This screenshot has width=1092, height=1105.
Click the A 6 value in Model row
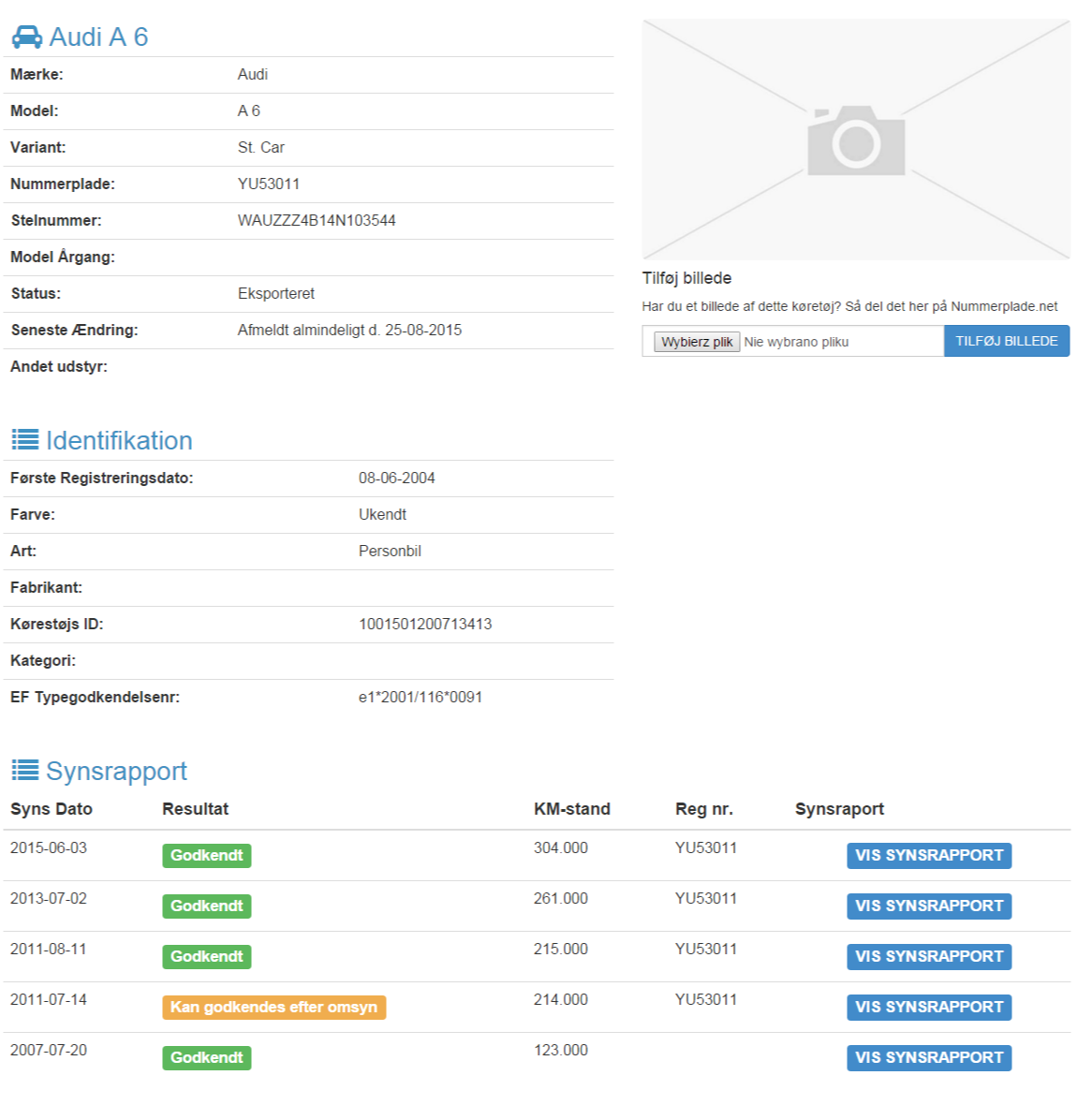(x=249, y=111)
